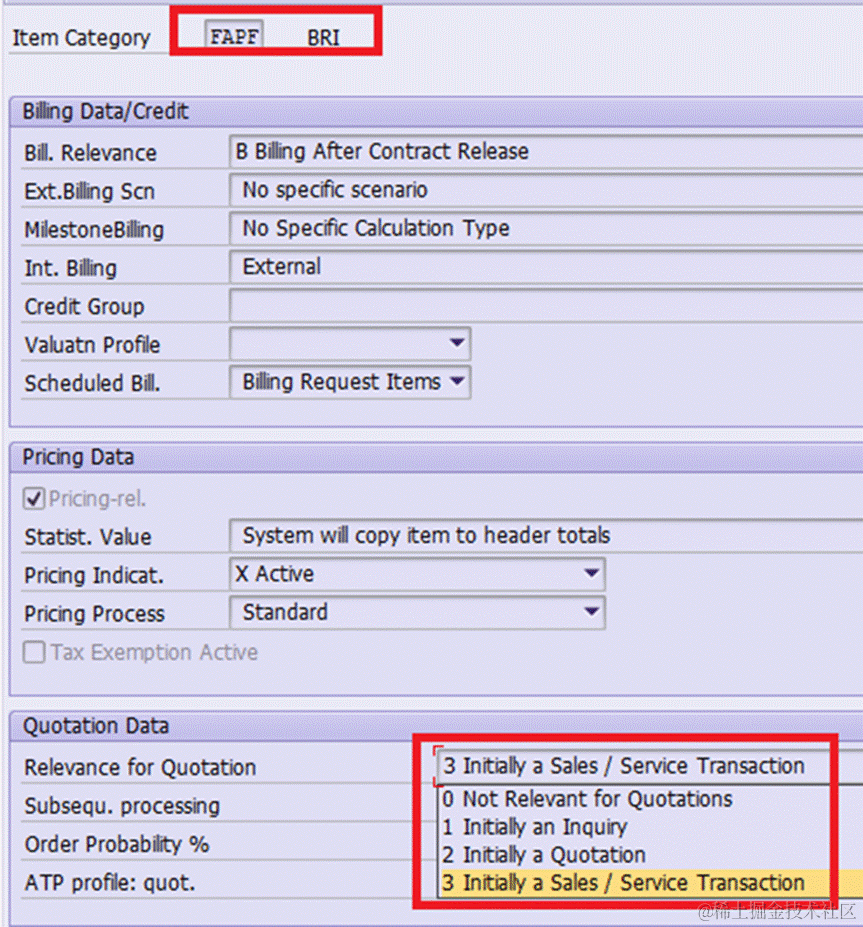Click the Pricing Process label
Viewport: 863px width, 927px height.
coord(94,614)
